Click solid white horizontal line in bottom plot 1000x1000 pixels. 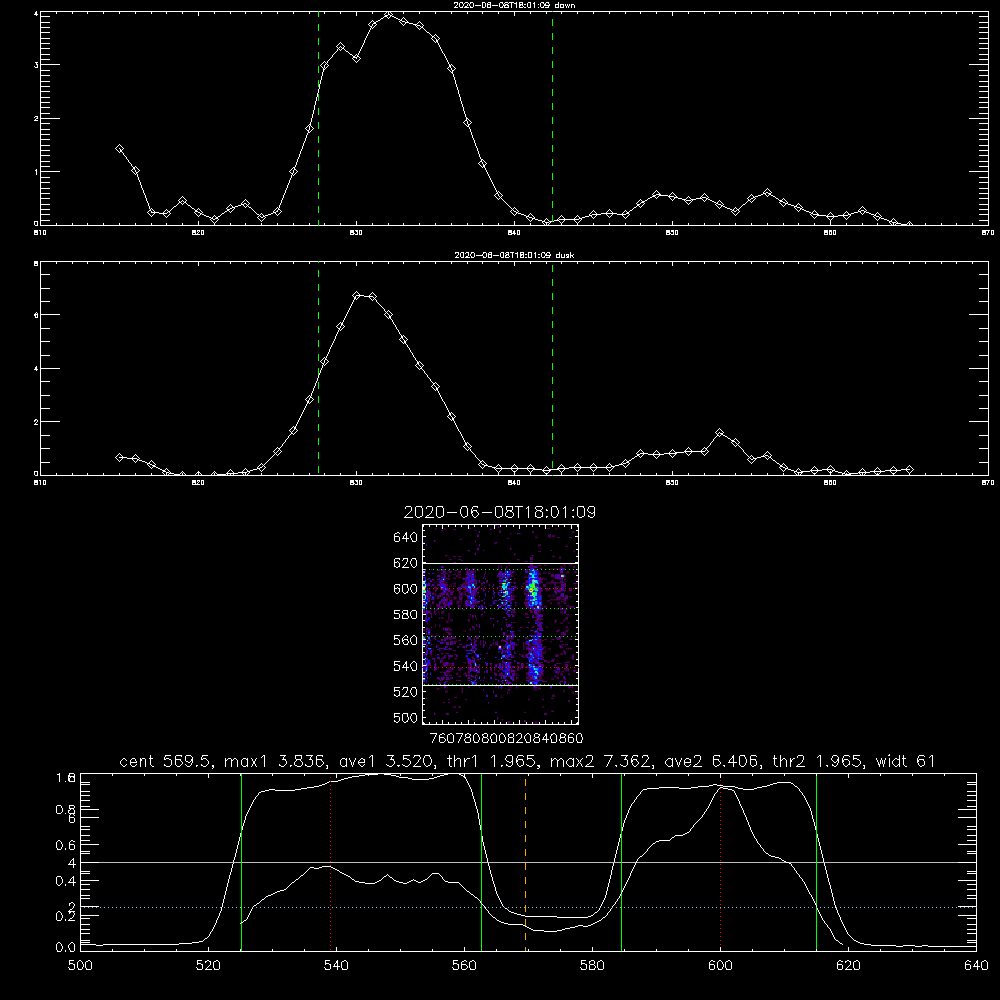click(528, 862)
